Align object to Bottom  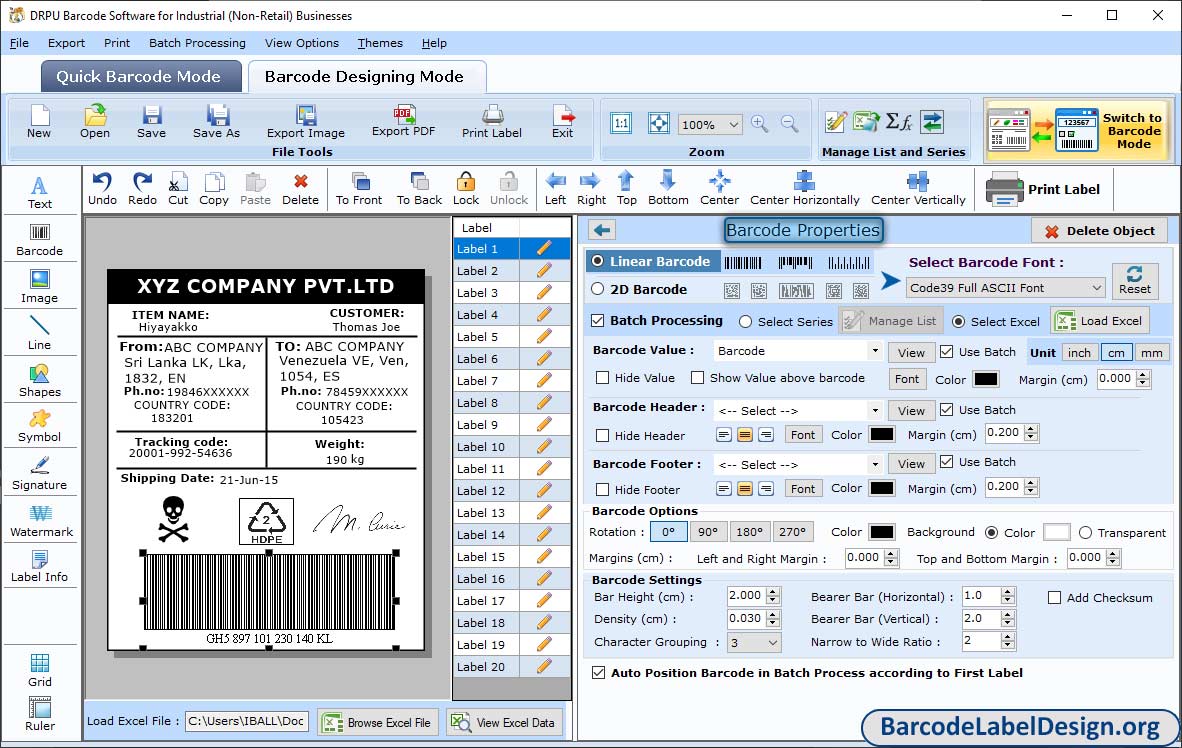click(668, 189)
